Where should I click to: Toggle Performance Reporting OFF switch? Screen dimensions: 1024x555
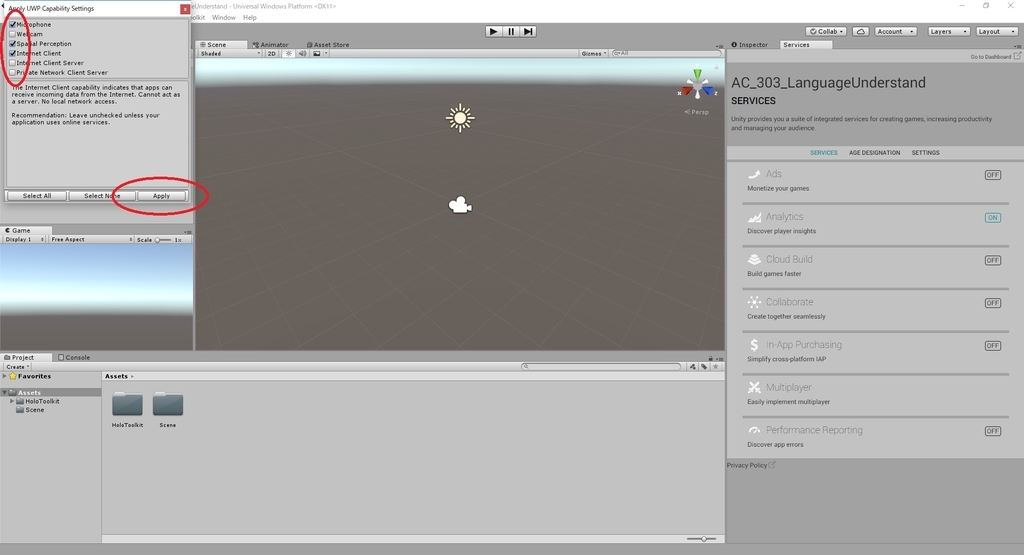click(x=993, y=431)
